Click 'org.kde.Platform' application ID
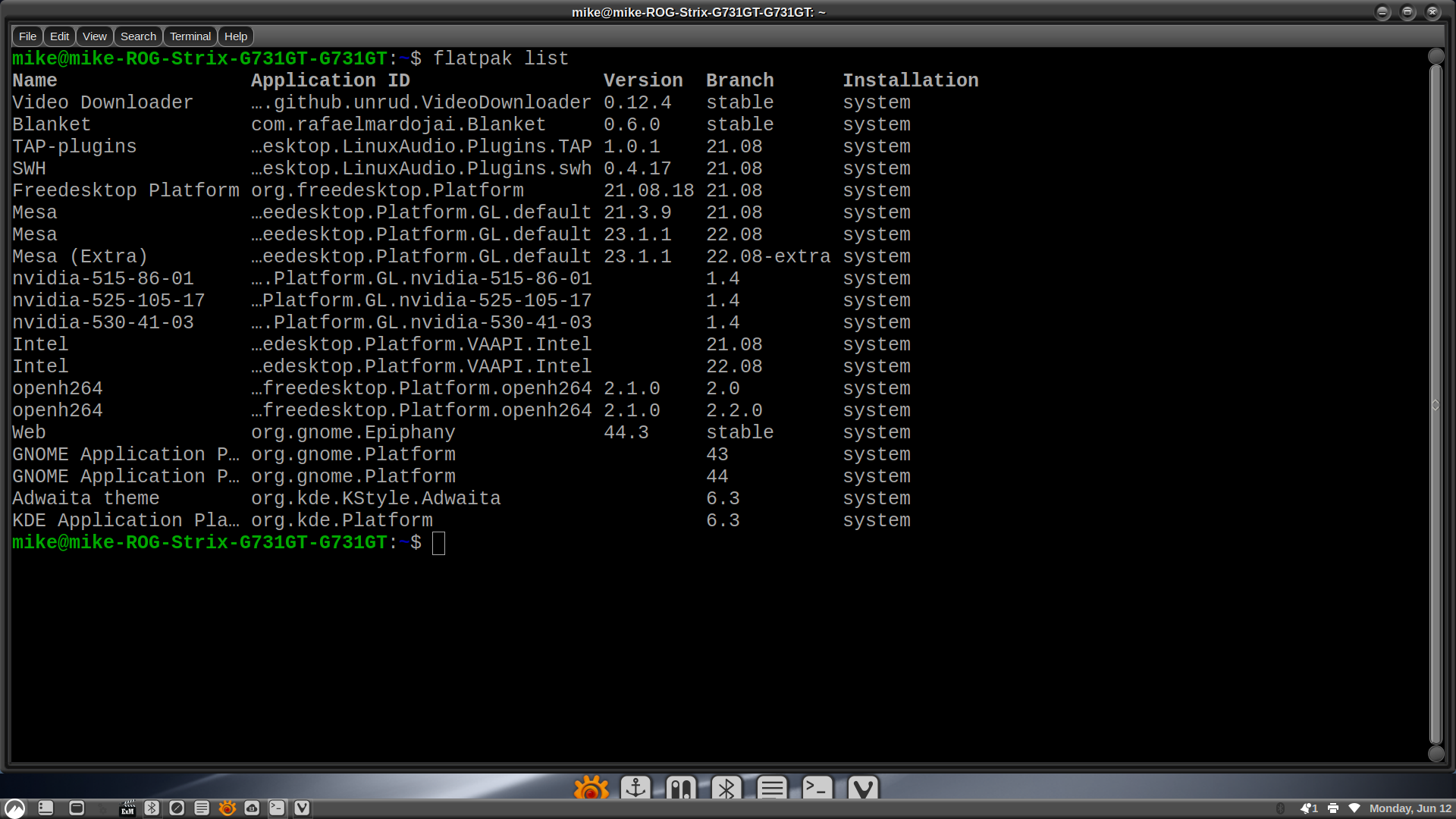1456x819 pixels. [x=342, y=521]
